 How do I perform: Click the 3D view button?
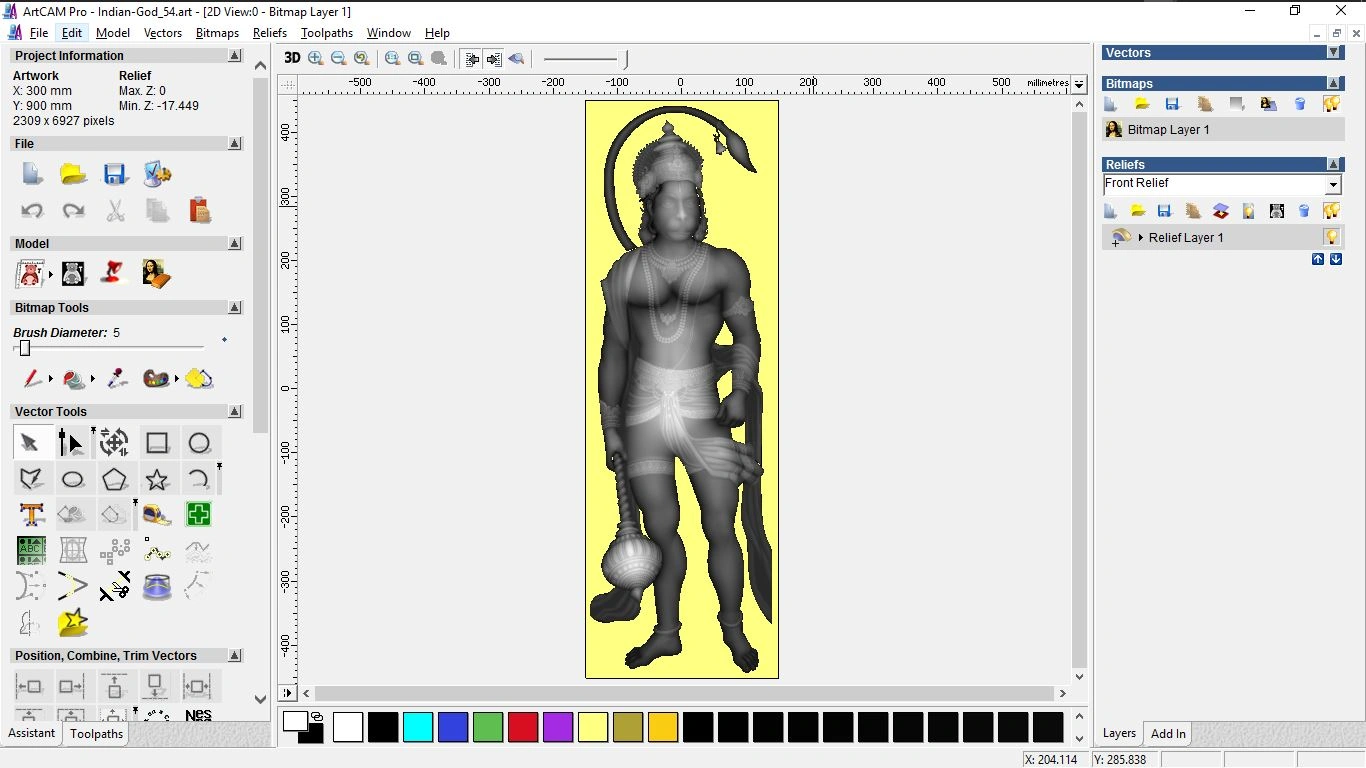(291, 58)
